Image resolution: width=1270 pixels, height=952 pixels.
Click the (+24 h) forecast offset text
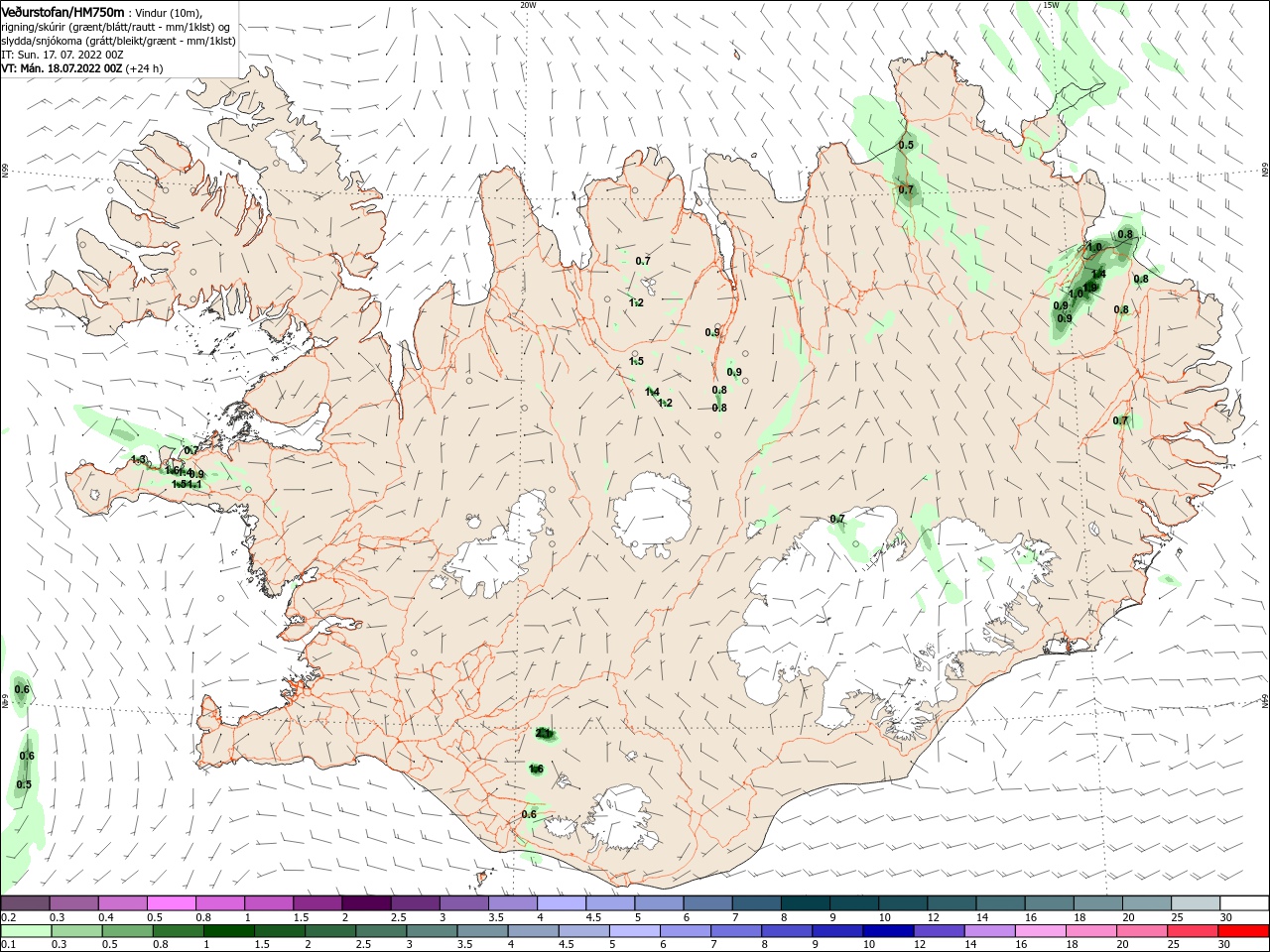[145, 68]
